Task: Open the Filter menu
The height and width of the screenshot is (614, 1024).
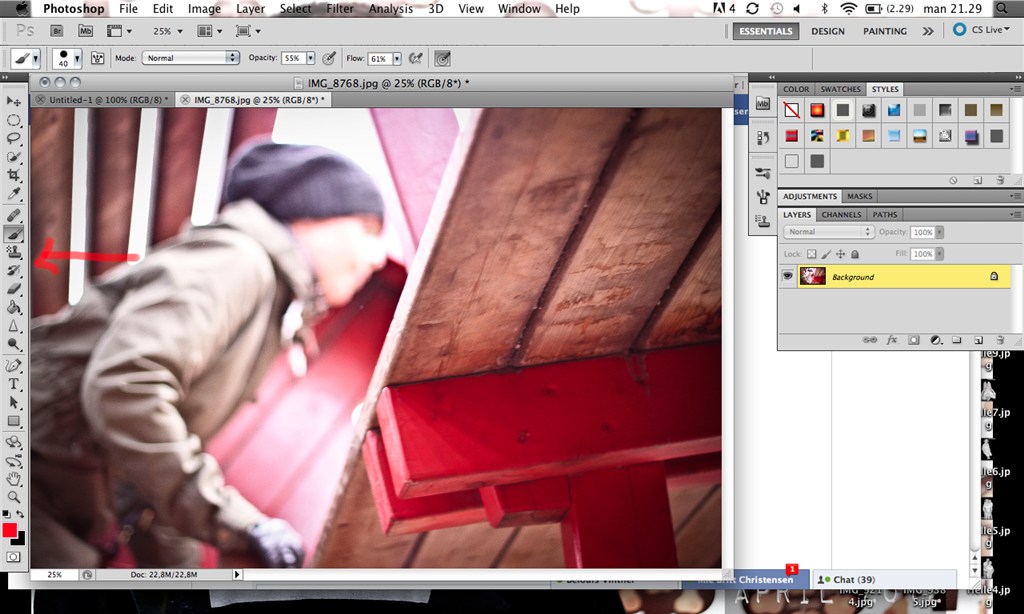Action: pyautogui.click(x=340, y=8)
